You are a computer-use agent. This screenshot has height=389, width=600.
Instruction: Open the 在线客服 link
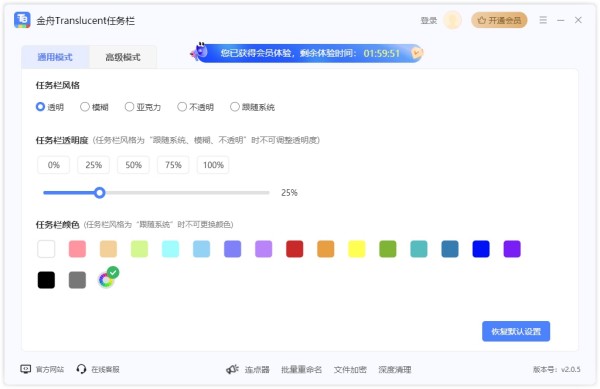105,369
